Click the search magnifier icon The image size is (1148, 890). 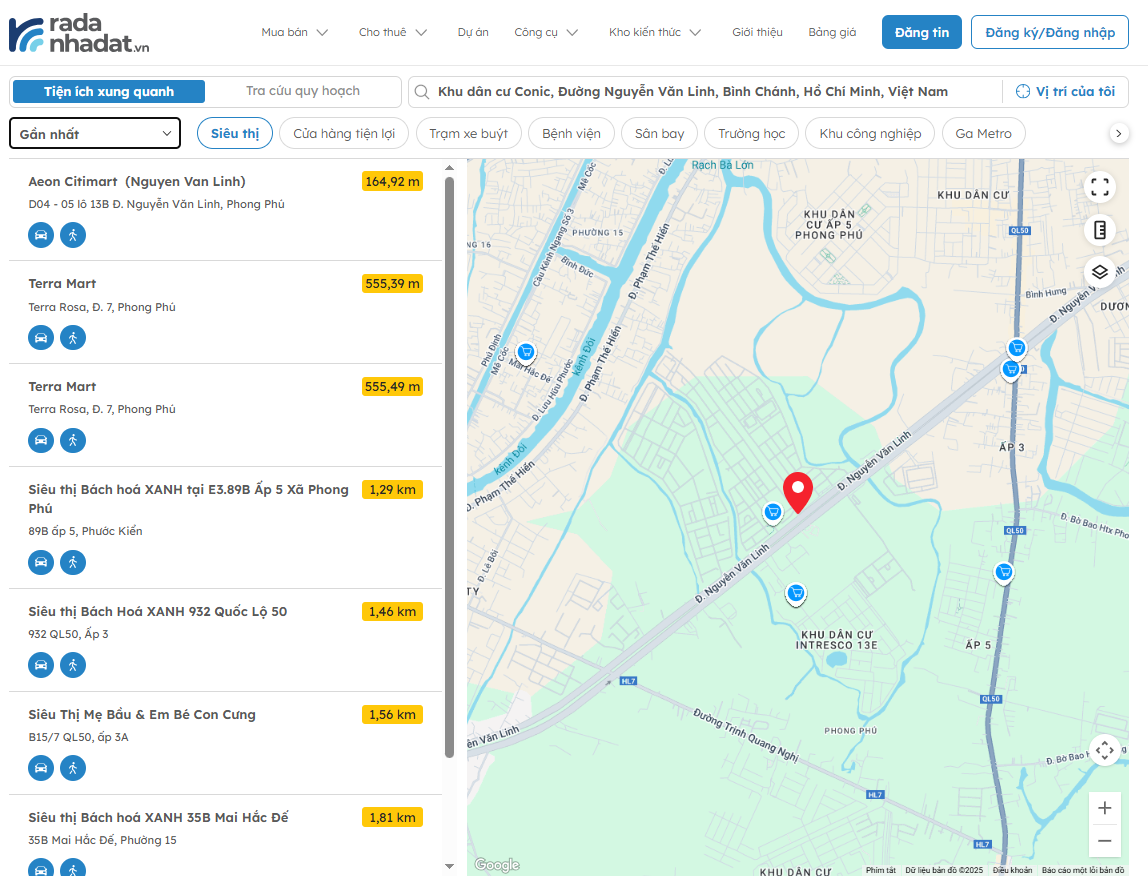[422, 91]
